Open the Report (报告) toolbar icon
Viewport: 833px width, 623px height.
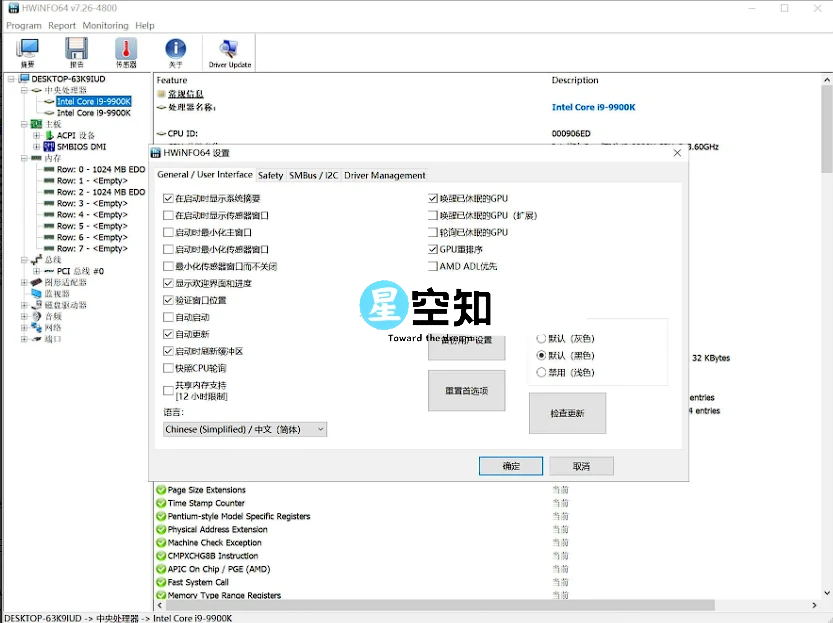[x=75, y=50]
